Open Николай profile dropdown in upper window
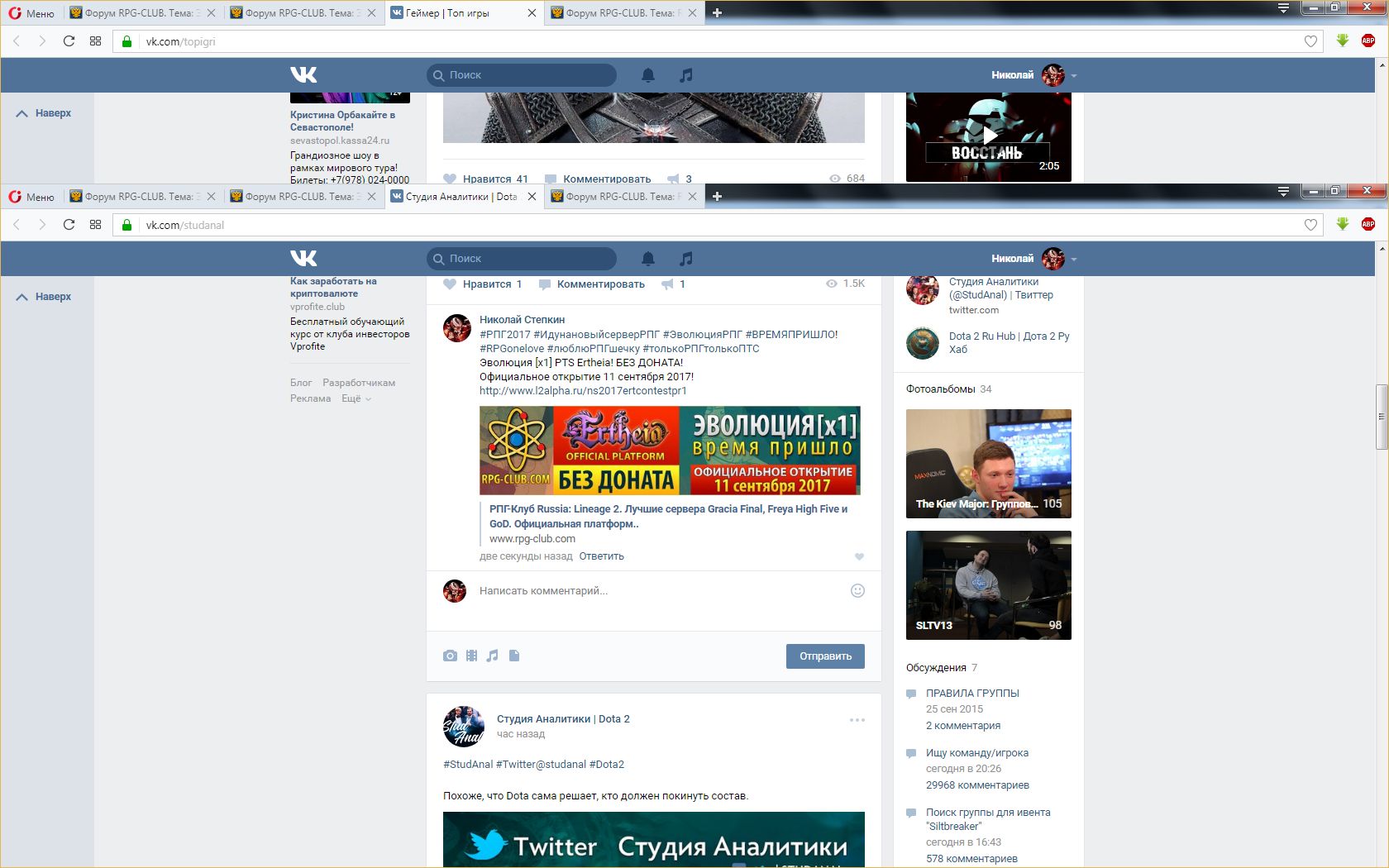1389x868 pixels. [1033, 75]
